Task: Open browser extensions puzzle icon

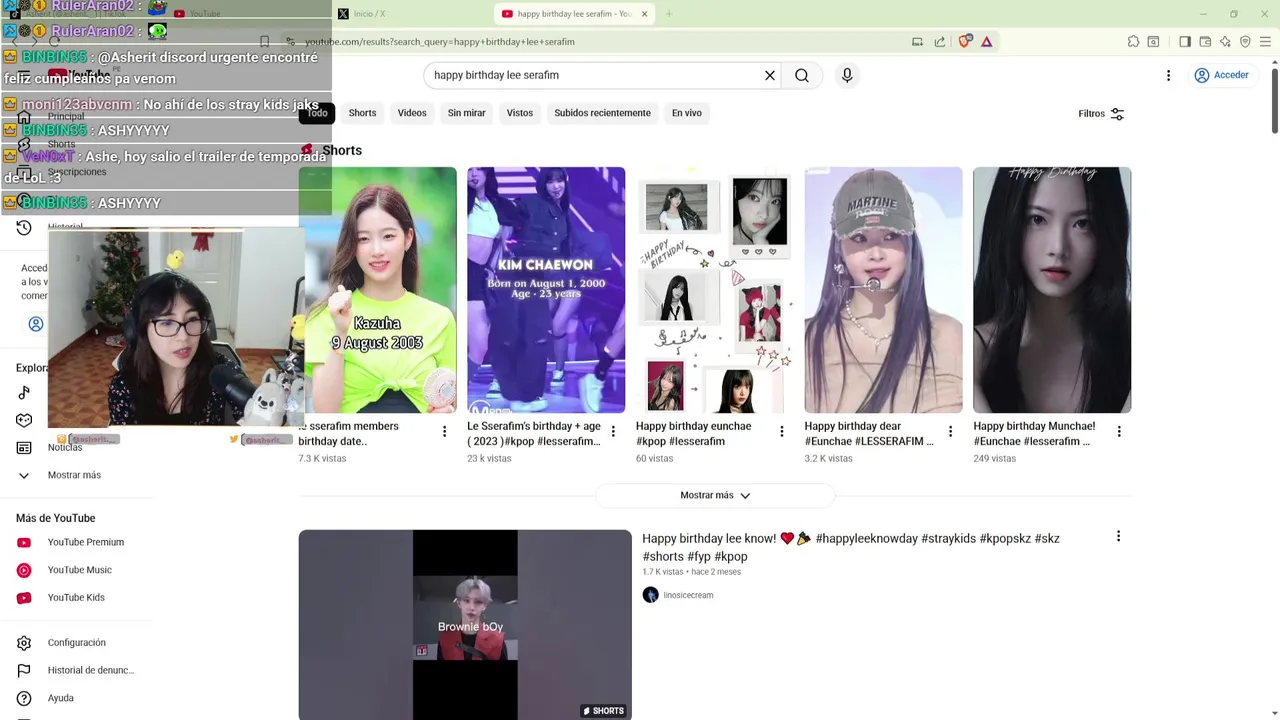Action: point(1133,42)
